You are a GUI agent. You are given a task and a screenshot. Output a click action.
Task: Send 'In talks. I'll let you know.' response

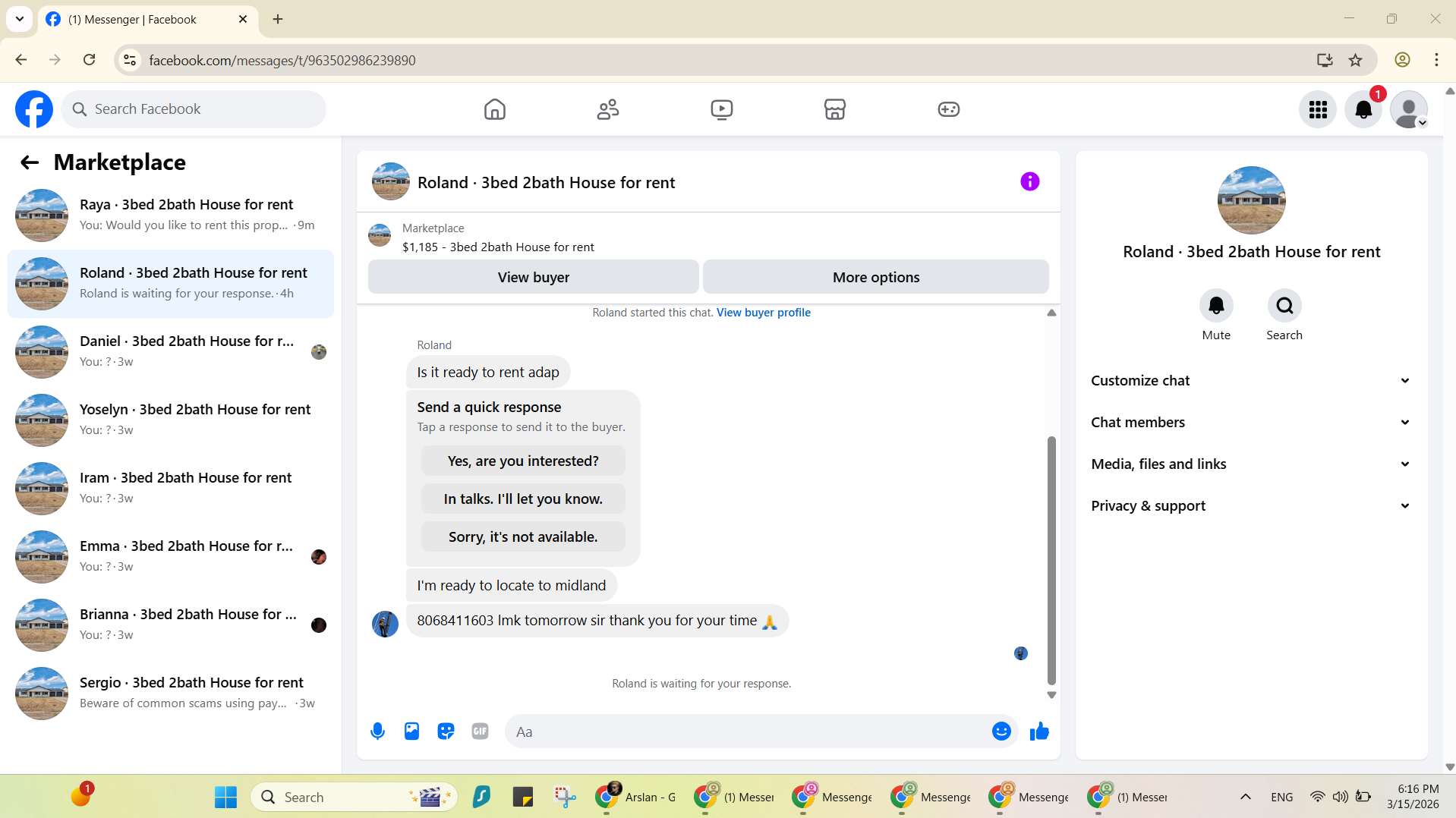click(x=523, y=499)
